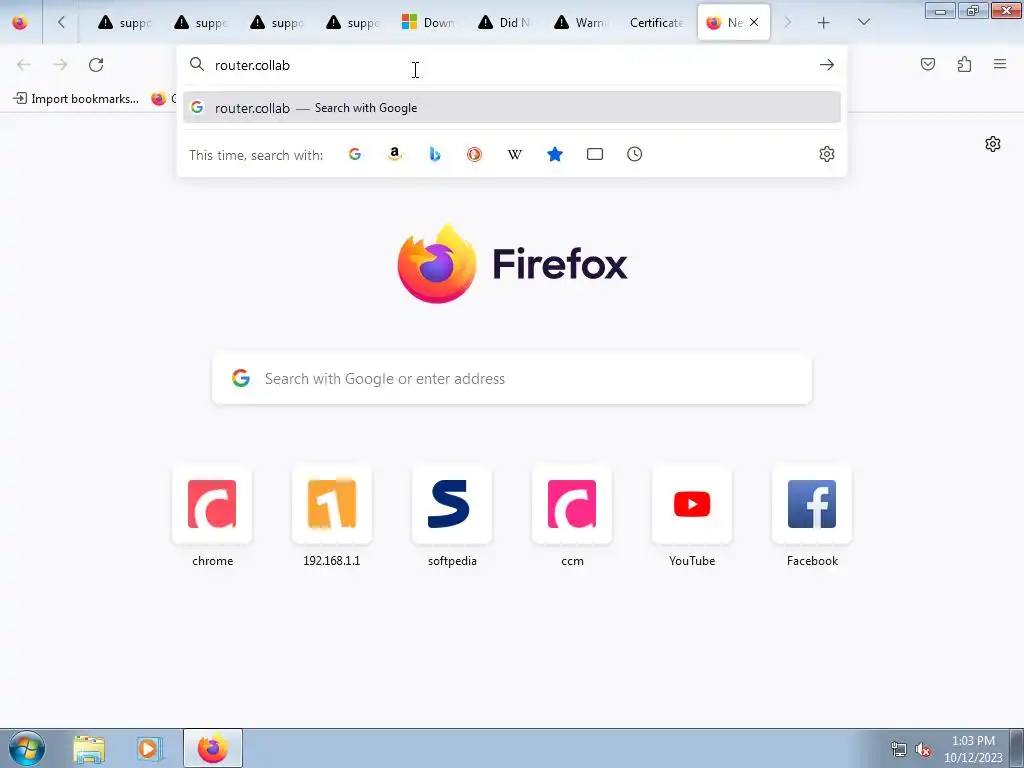
Task: Search in History using clock icon
Action: [635, 154]
